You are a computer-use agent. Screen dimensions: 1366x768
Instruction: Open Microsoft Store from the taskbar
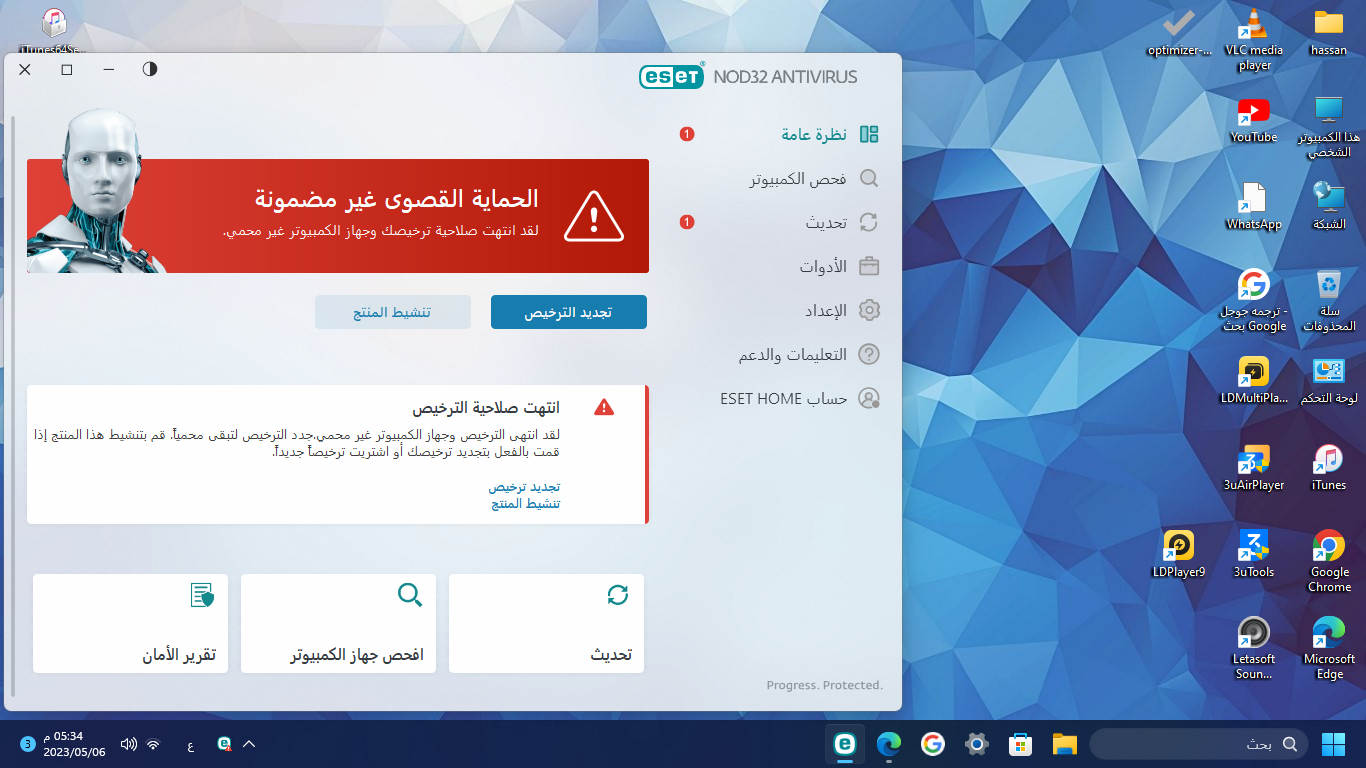tap(1020, 744)
